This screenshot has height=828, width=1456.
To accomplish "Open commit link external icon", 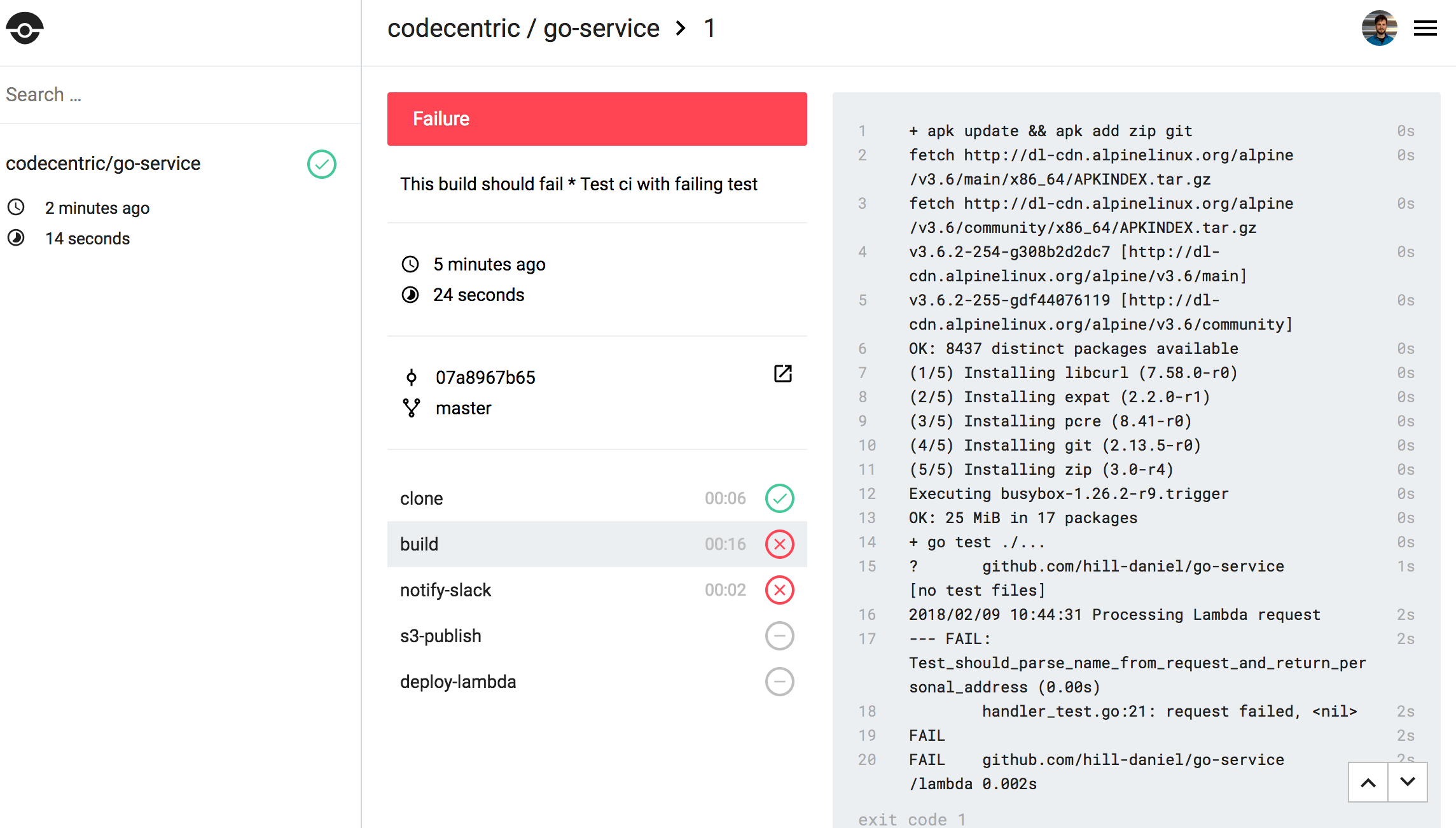I will (x=782, y=374).
